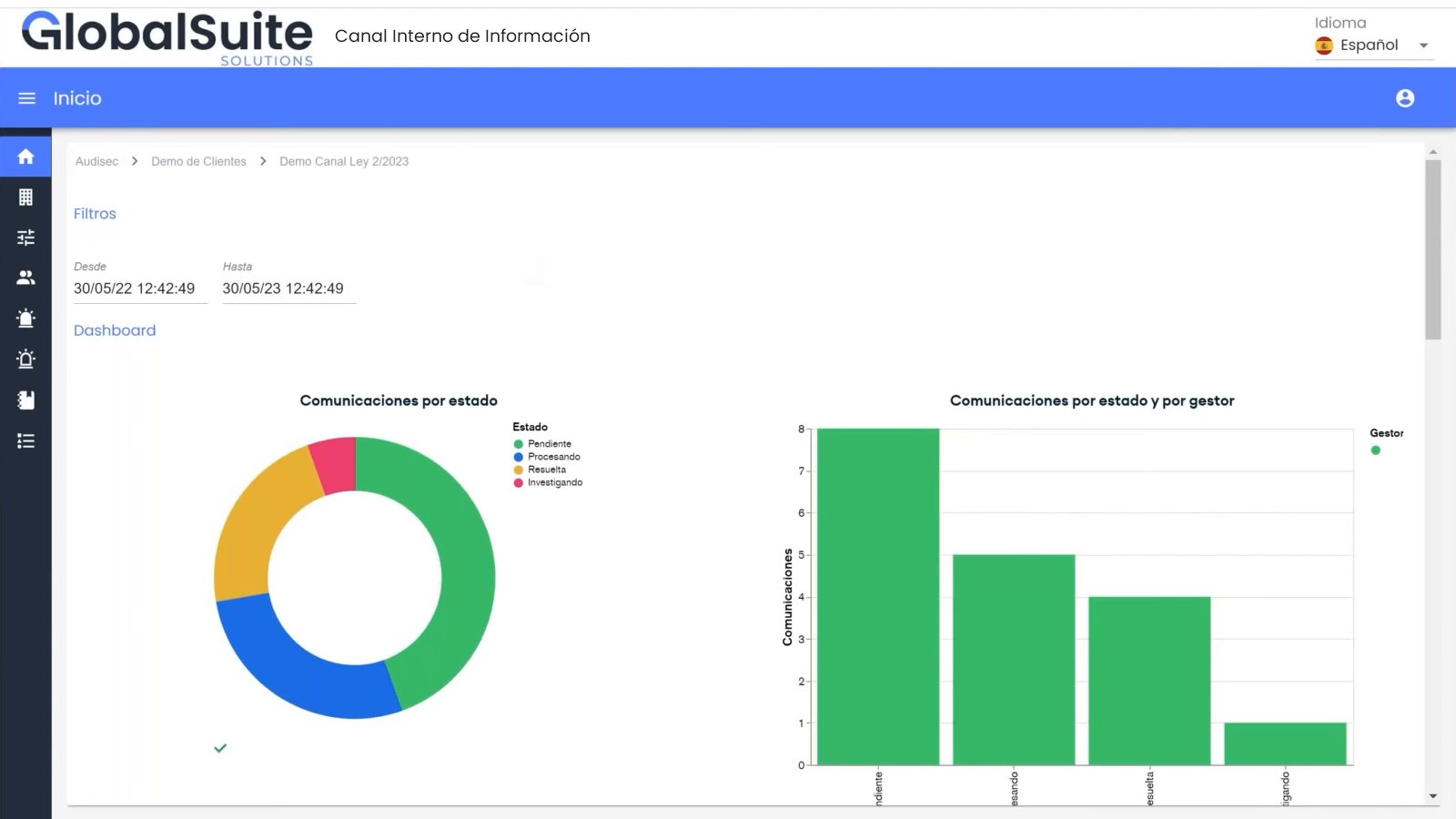Image resolution: width=1456 pixels, height=819 pixels.
Task: Click the chevron after Demo de Clientes
Action: (263, 161)
